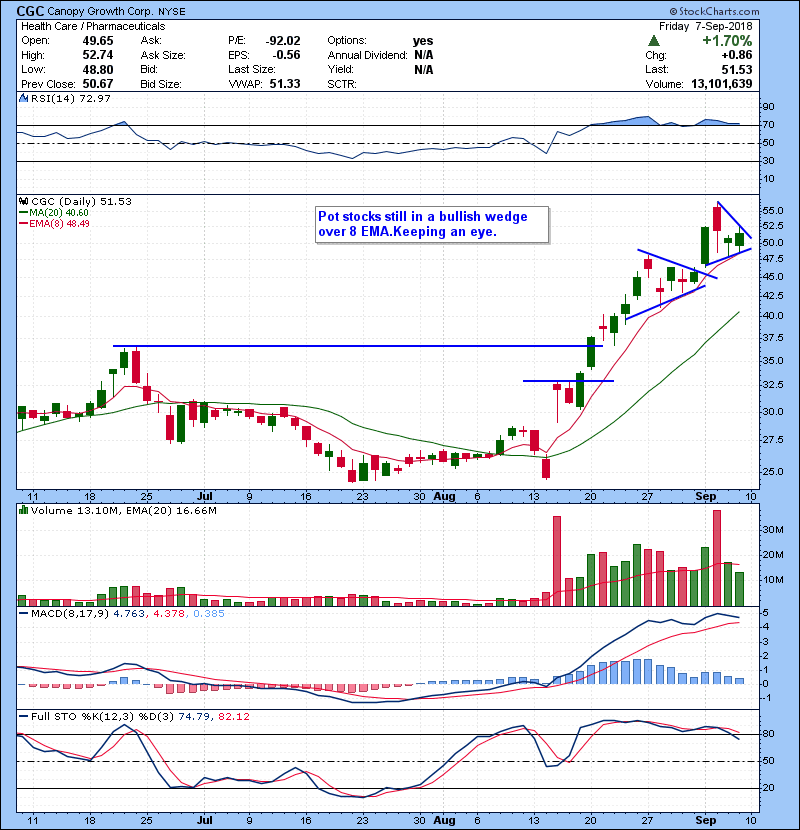The height and width of the screenshot is (830, 800).
Task: Click the MACD(8,17,9) legend label
Action: (71, 614)
